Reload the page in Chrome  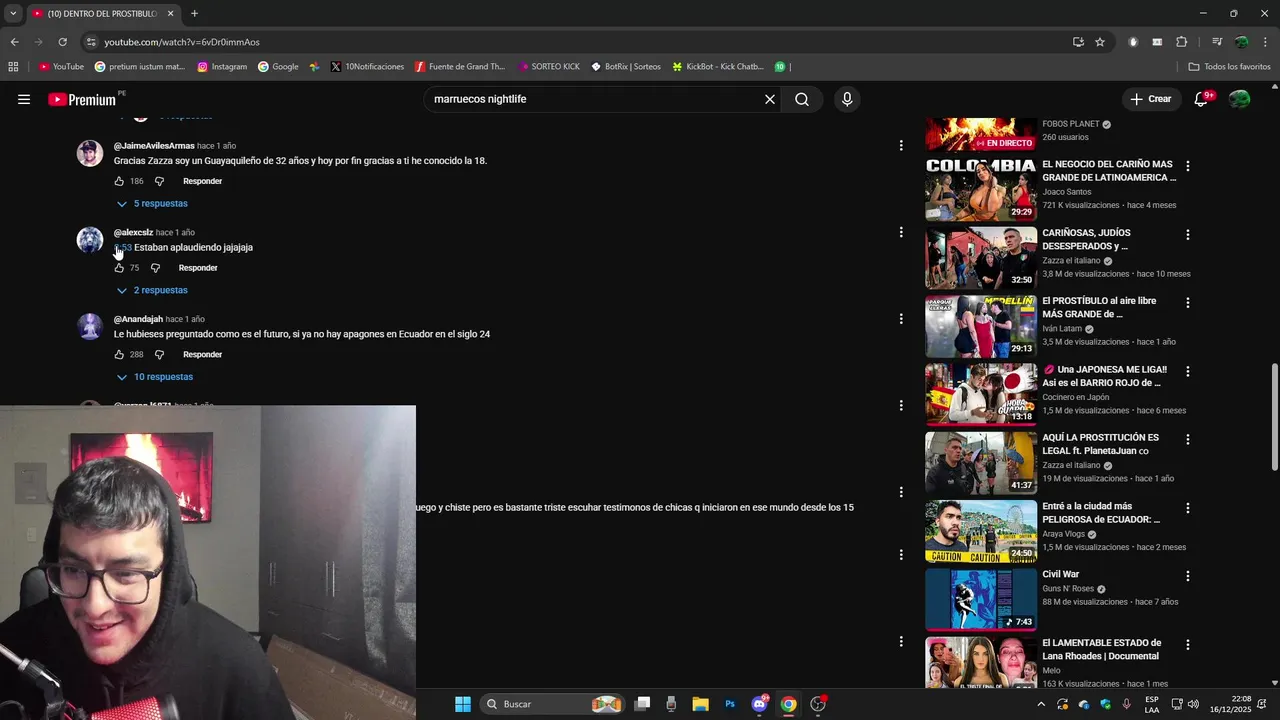coord(62,42)
